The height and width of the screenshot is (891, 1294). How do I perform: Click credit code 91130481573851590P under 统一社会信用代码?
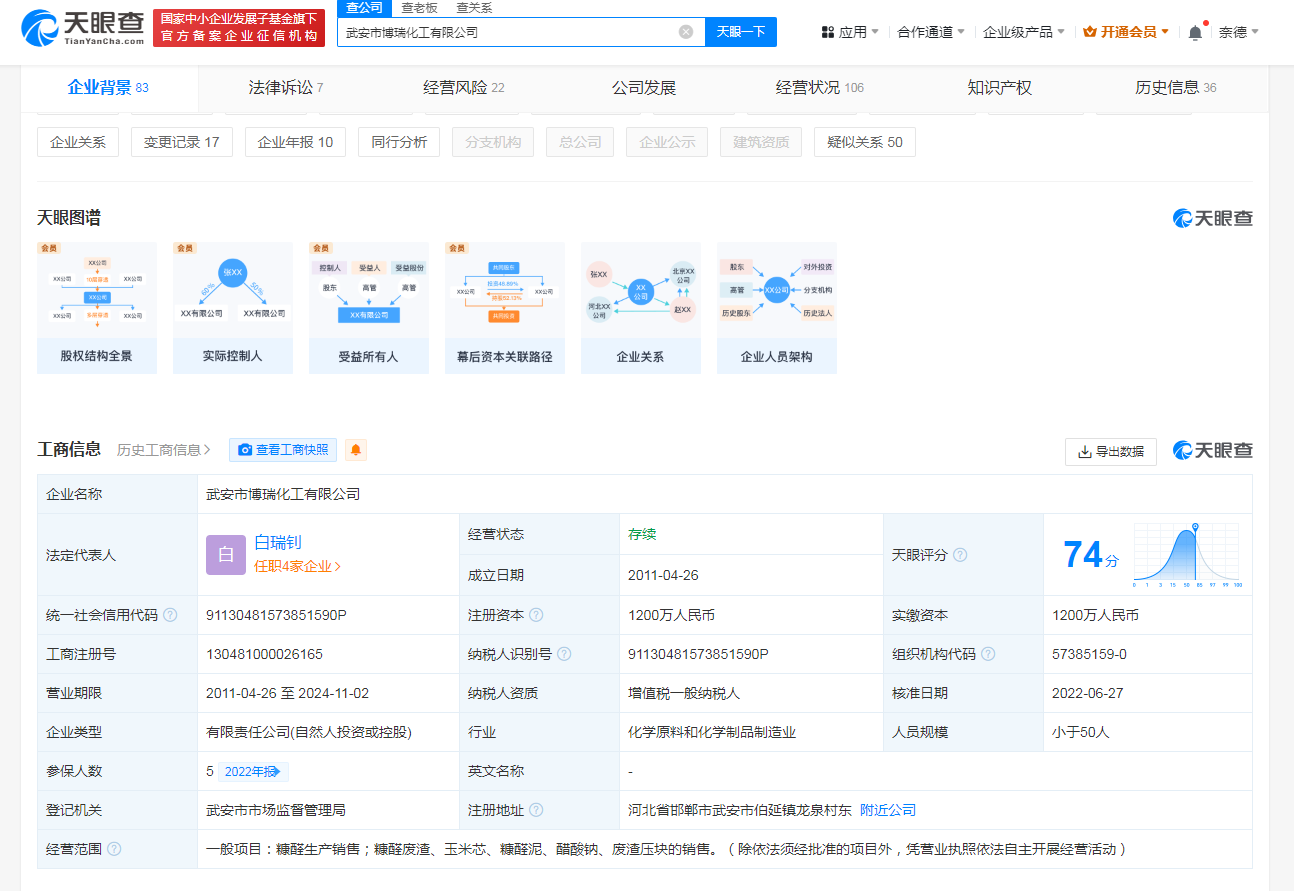pyautogui.click(x=276, y=615)
